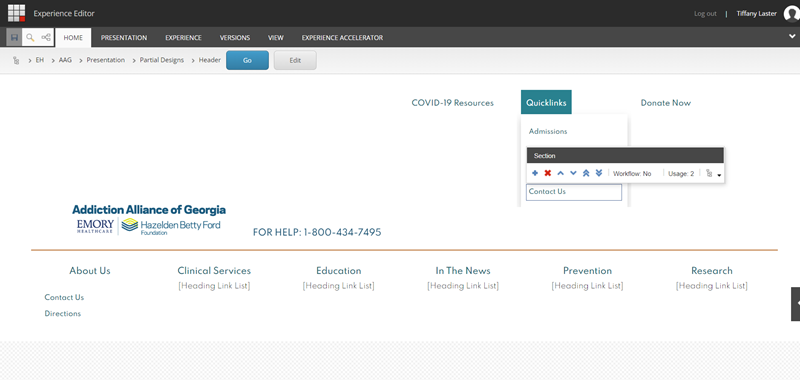Screen dimensions: 800x380
Task: Click the navigation tree icon beside search
Action: point(46,37)
